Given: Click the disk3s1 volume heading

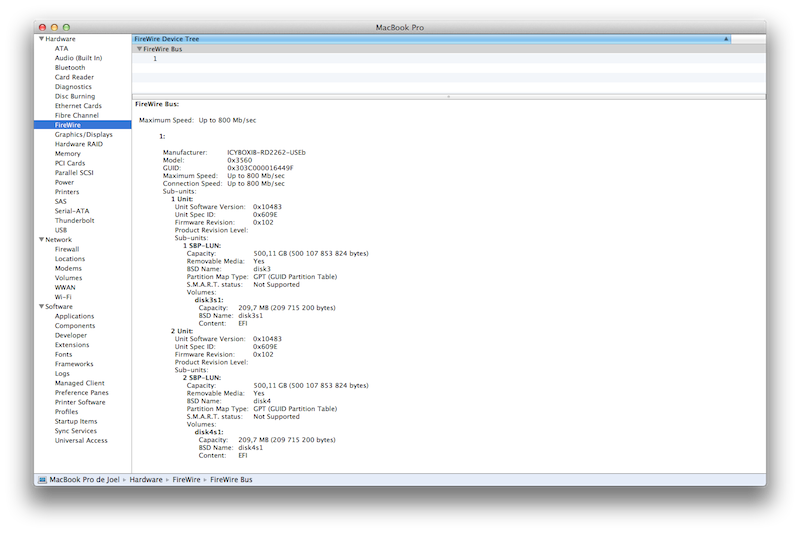Looking at the screenshot, I should coord(209,300).
